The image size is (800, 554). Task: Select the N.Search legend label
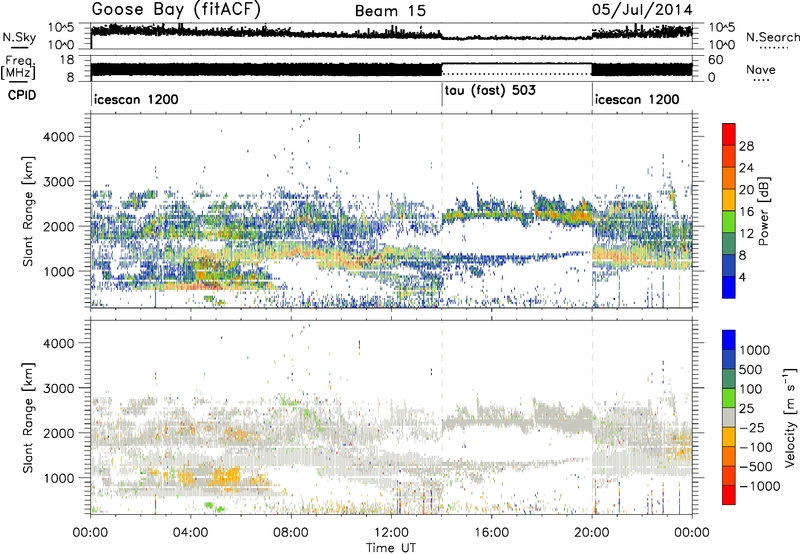point(772,37)
